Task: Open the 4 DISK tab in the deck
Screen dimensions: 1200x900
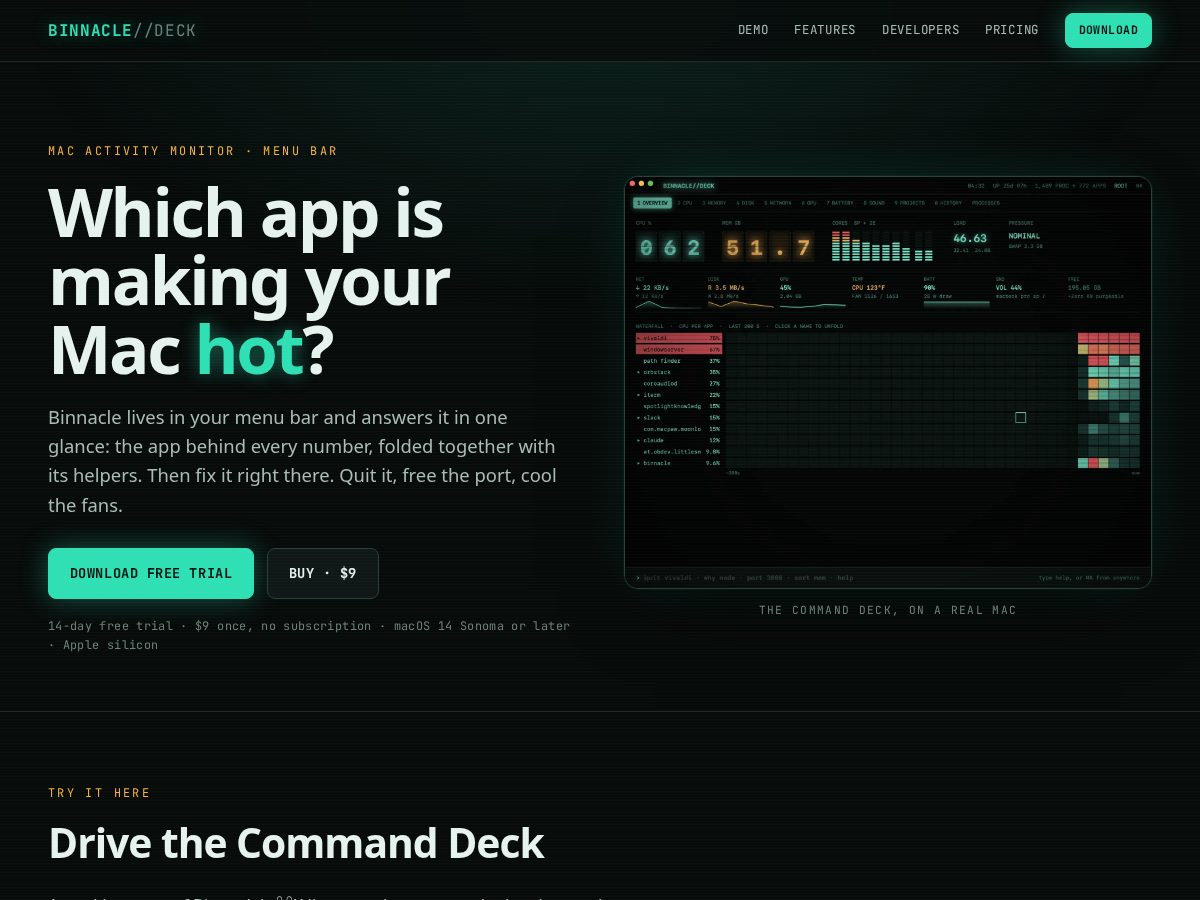Action: click(745, 203)
